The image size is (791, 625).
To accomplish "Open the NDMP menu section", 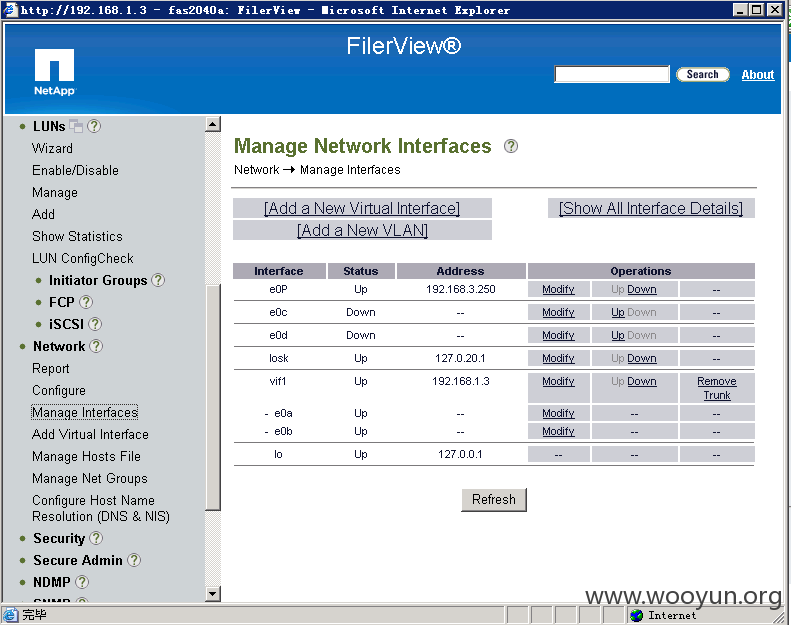I will (51, 582).
